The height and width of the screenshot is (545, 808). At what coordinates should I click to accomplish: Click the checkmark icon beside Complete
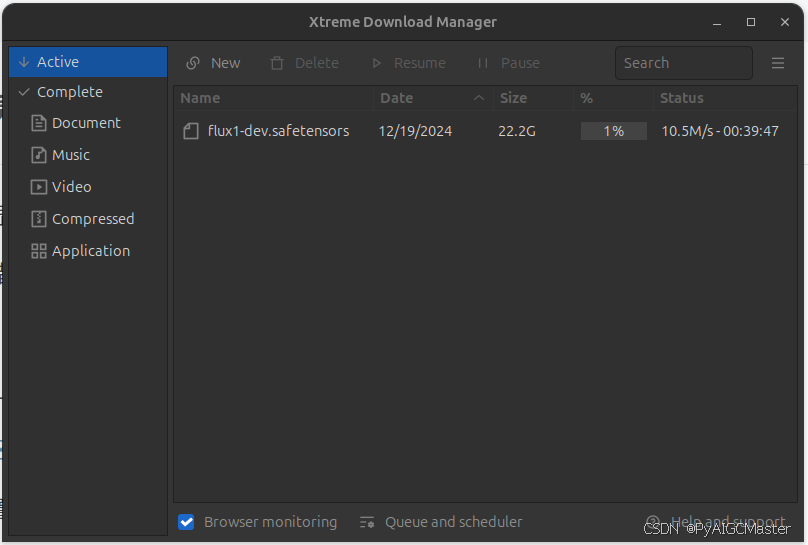point(24,92)
